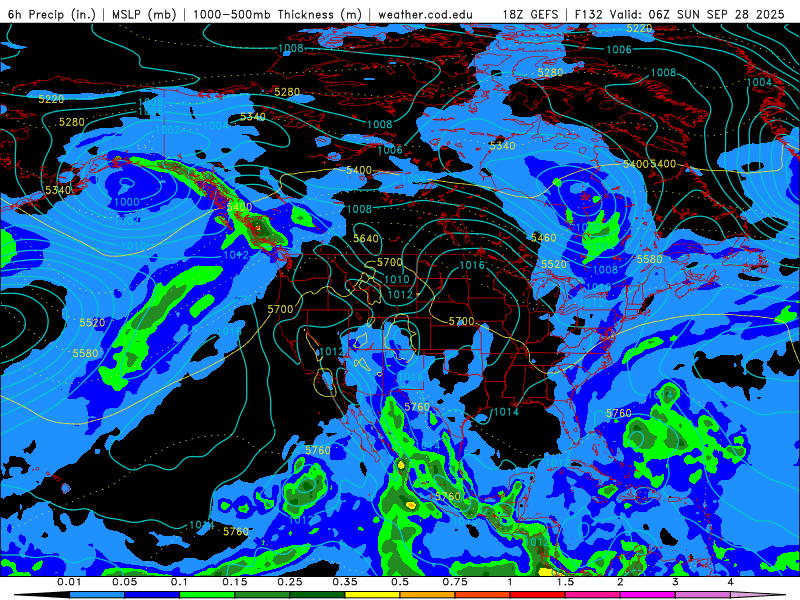The image size is (800, 600).
Task: Click the 5640 thickness contour label
Action: 366,238
